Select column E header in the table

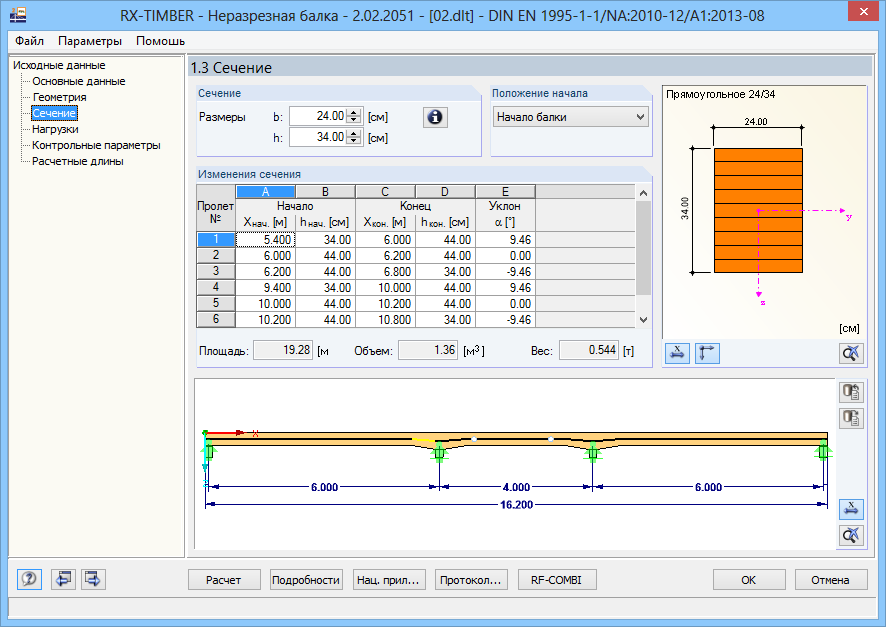505,191
